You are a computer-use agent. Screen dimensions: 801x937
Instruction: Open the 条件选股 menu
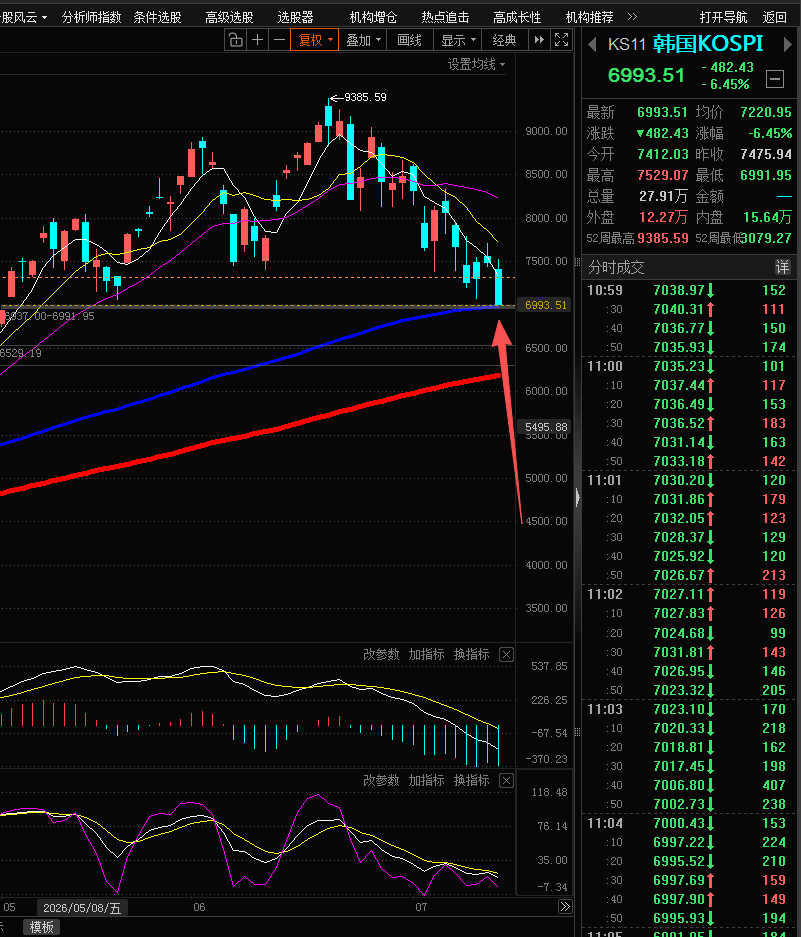pos(157,17)
